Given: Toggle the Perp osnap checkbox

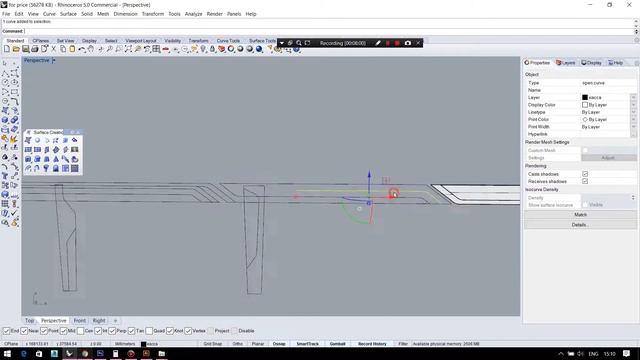Looking at the screenshot, I should coord(112,331).
